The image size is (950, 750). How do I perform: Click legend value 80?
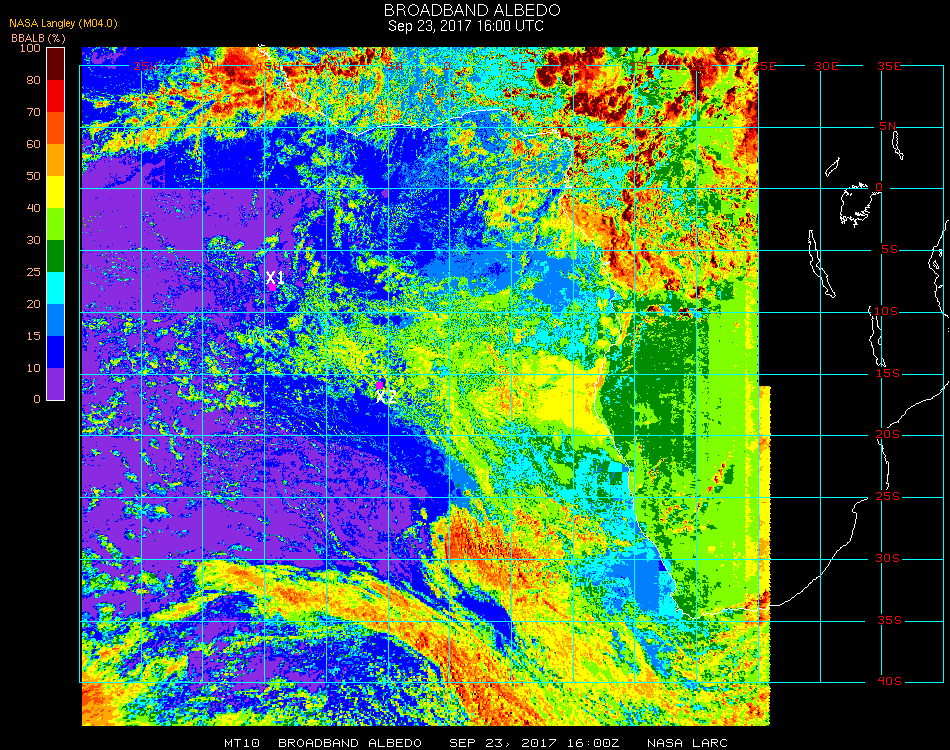[x=33, y=80]
